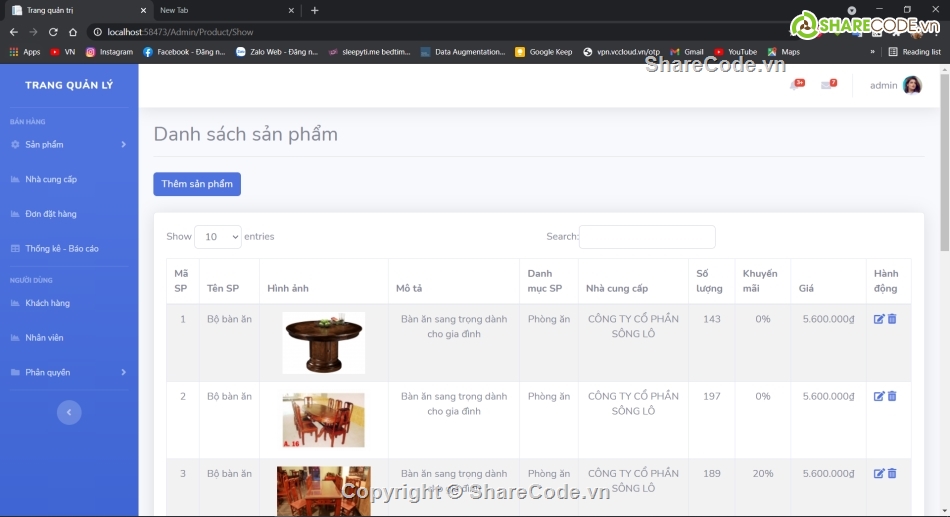Click the Đơn đặt hàng chart icon

(x=15, y=213)
